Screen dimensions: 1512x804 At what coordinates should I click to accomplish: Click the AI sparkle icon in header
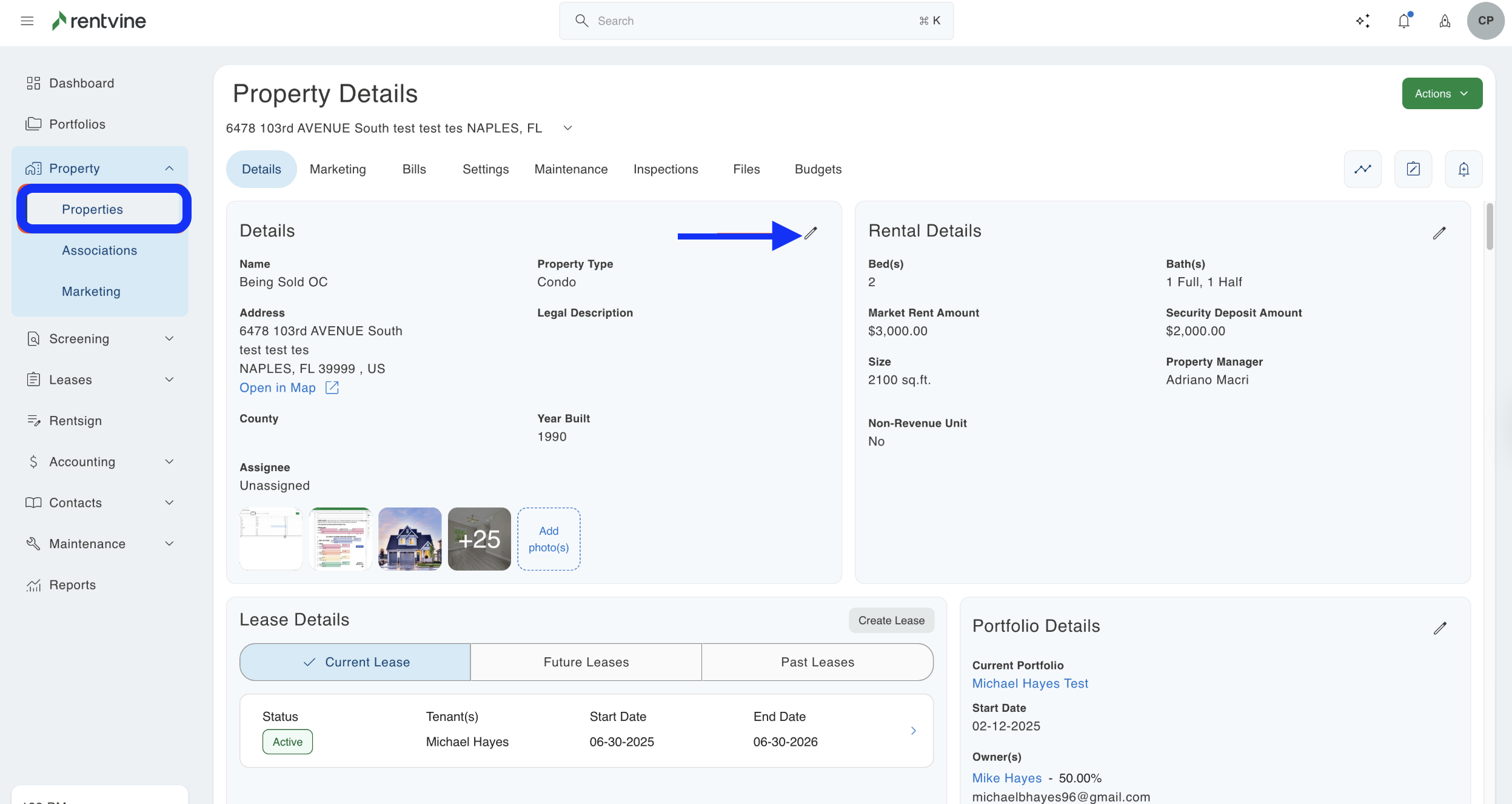(1363, 21)
